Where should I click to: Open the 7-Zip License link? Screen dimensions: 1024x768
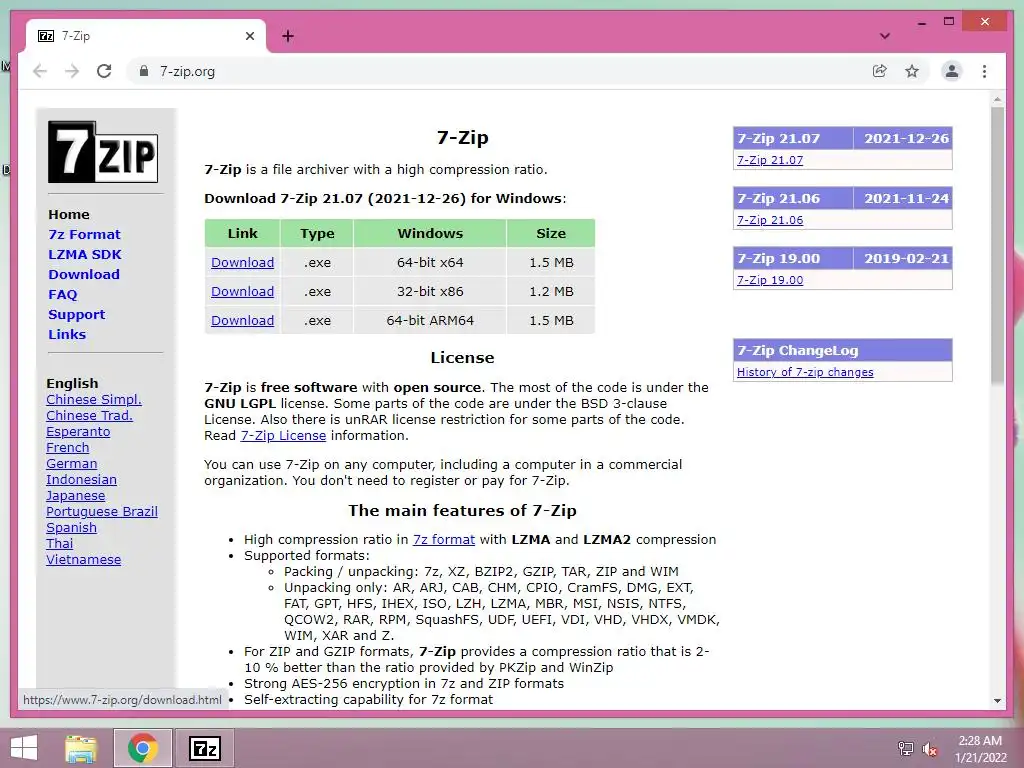coord(283,436)
